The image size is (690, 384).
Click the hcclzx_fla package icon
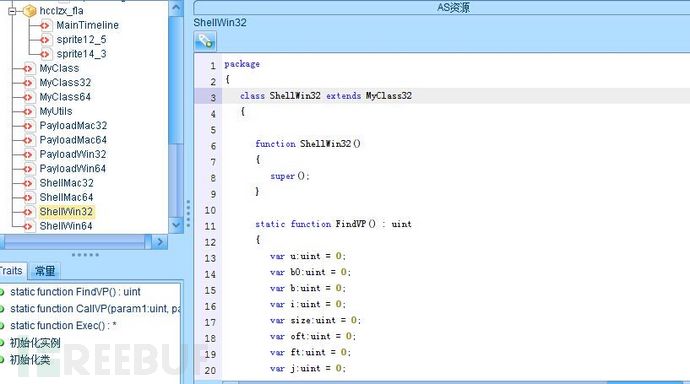[x=29, y=11]
